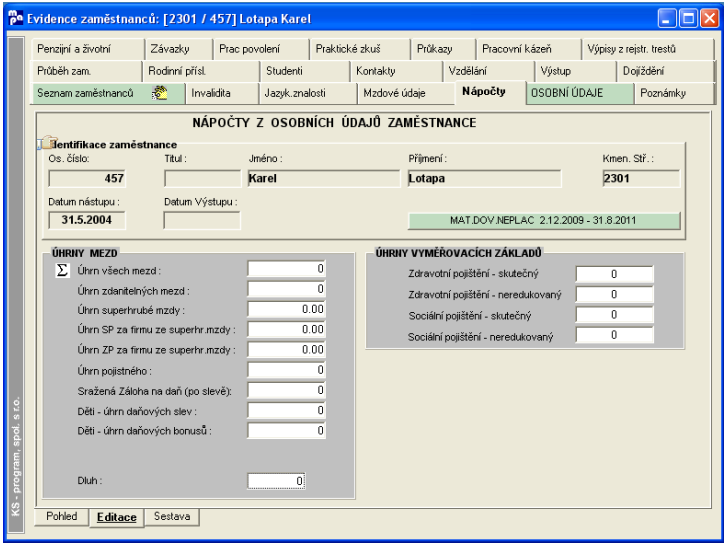Click the Úhrn superhrubé mzdy field

[286, 309]
